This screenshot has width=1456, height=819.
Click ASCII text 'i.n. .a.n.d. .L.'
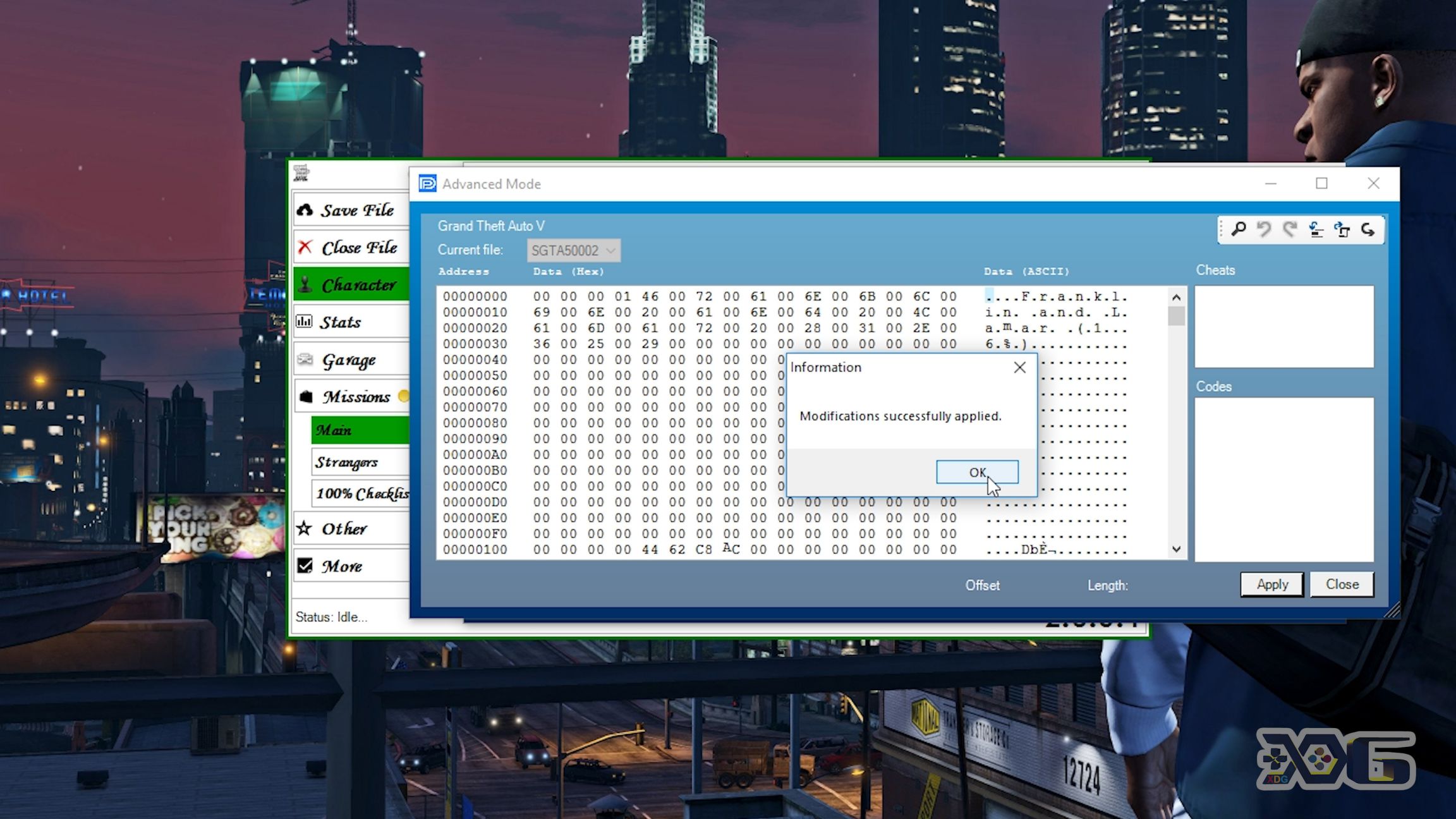tap(1056, 312)
